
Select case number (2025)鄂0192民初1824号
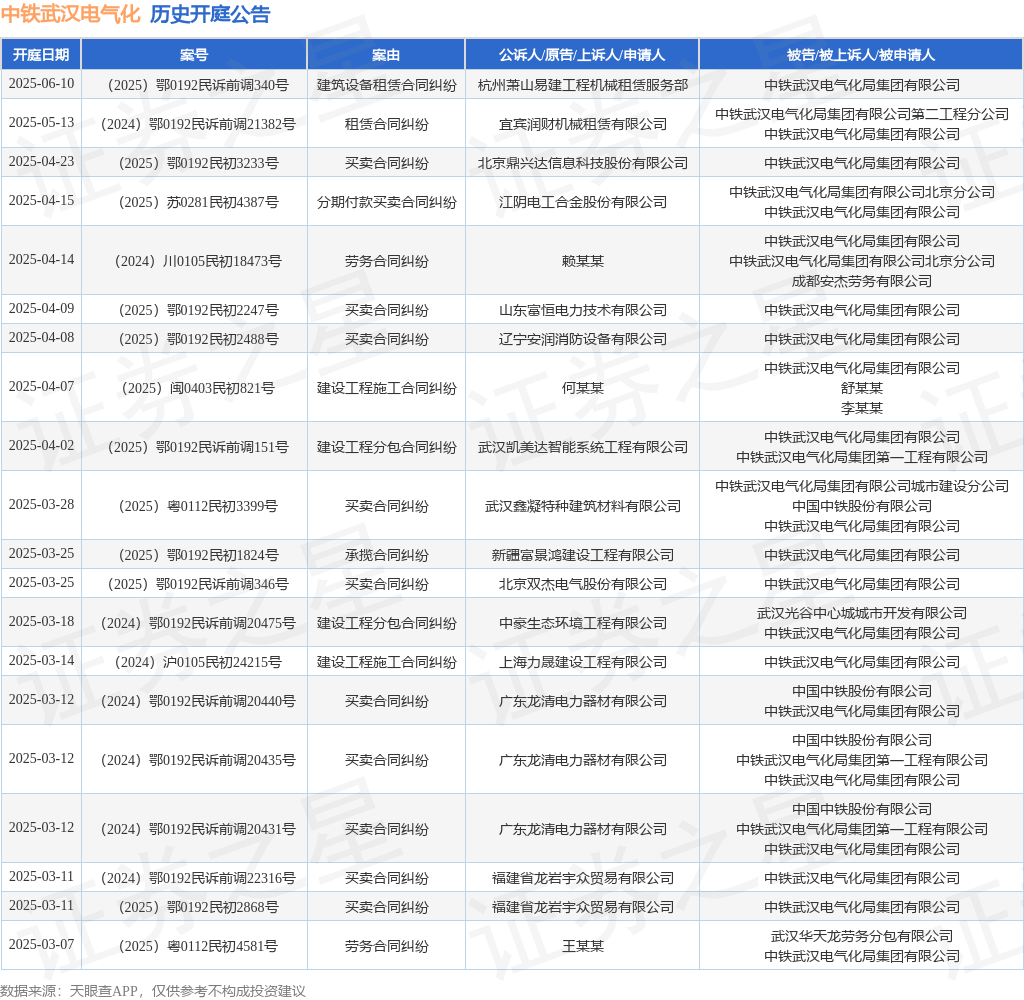[194, 555]
